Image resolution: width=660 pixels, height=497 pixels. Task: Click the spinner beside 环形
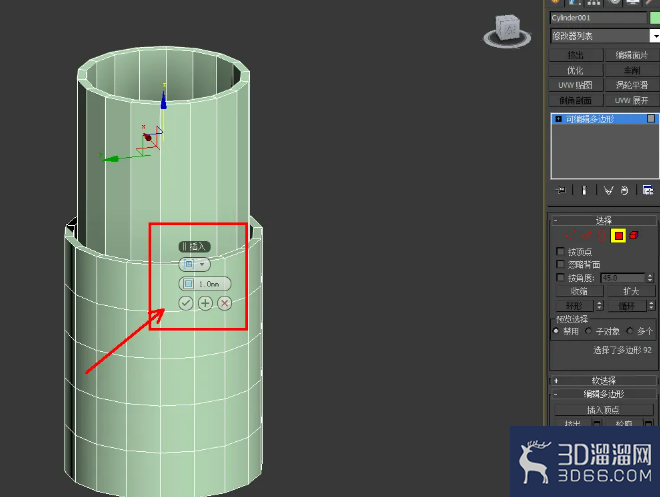click(x=600, y=306)
